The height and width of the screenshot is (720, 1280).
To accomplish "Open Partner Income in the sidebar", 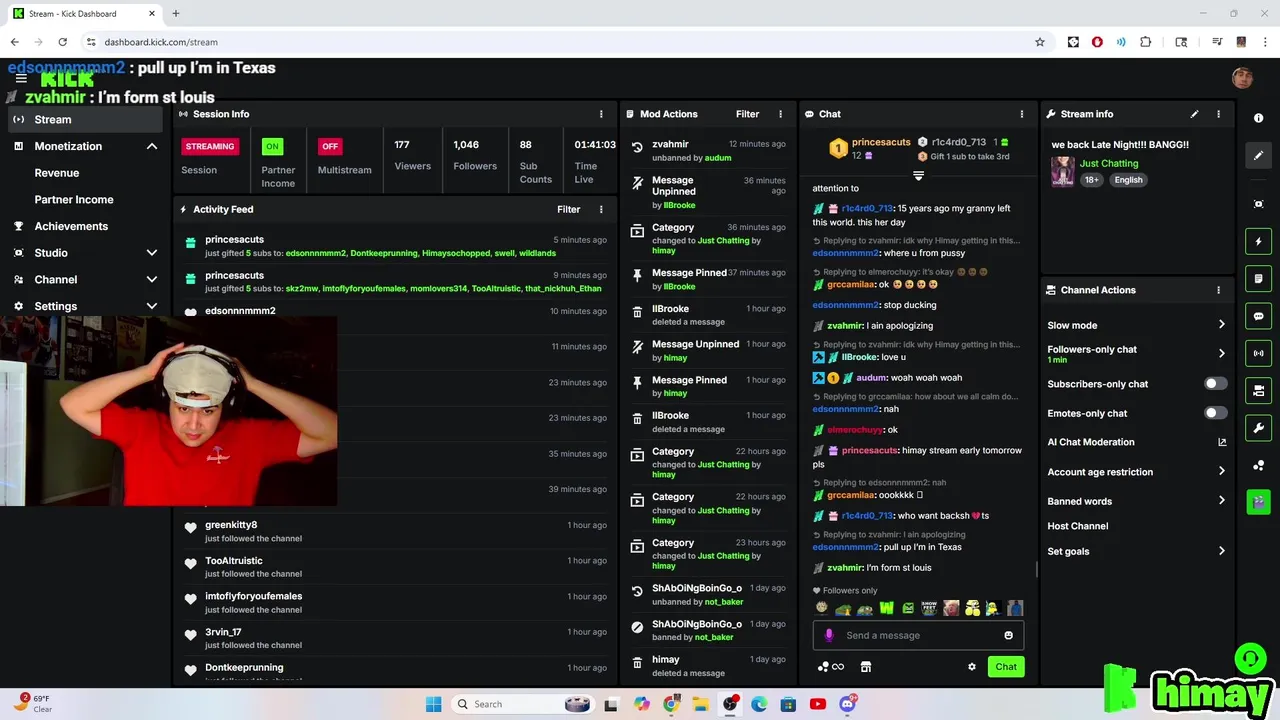I will pos(74,199).
